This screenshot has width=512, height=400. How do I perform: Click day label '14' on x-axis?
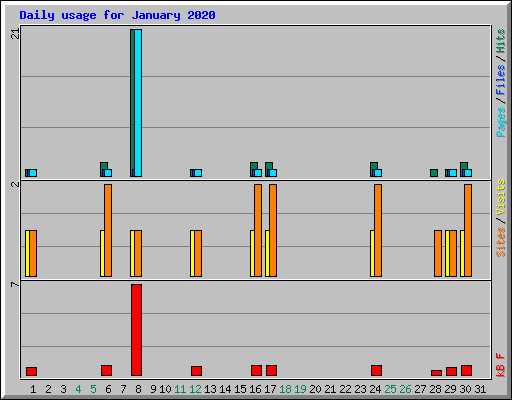pos(225,389)
